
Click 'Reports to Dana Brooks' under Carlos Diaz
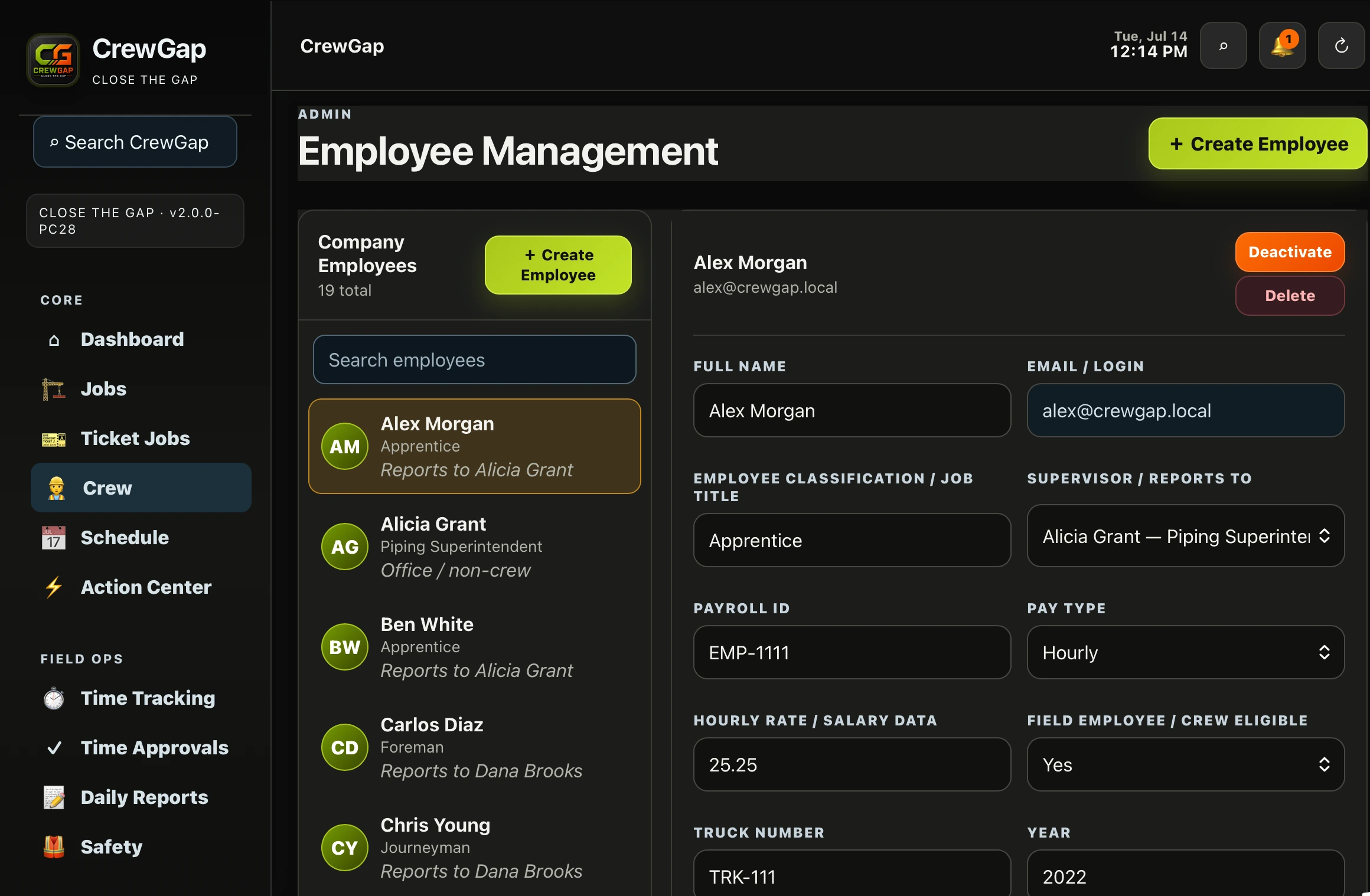[481, 771]
